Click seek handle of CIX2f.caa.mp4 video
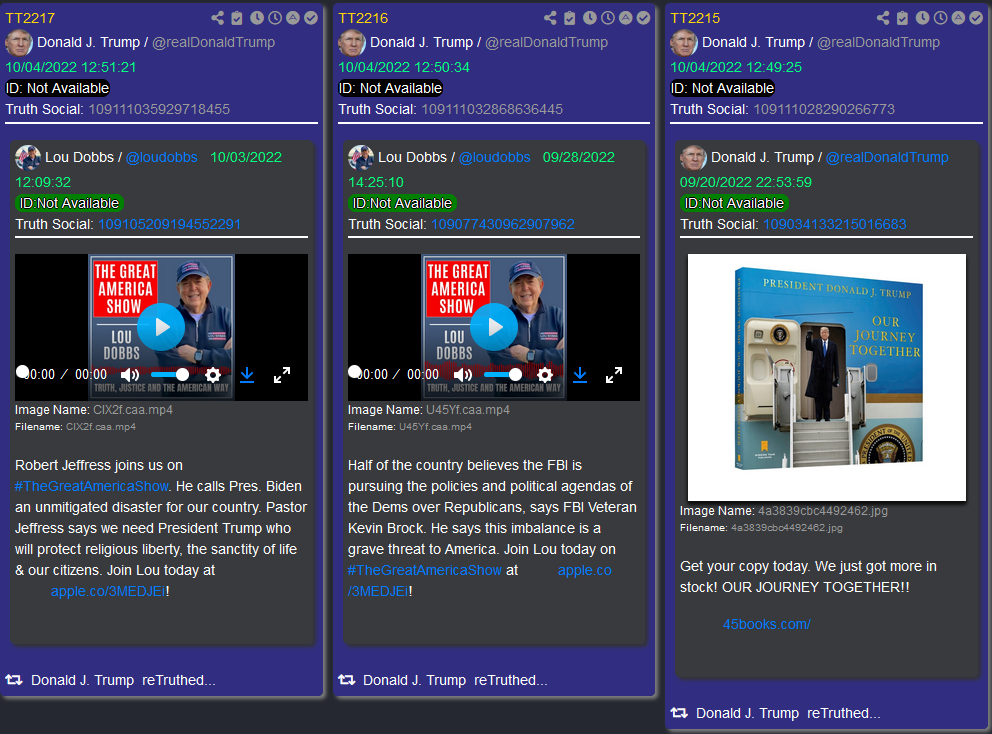The height and width of the screenshot is (734, 992). point(22,371)
